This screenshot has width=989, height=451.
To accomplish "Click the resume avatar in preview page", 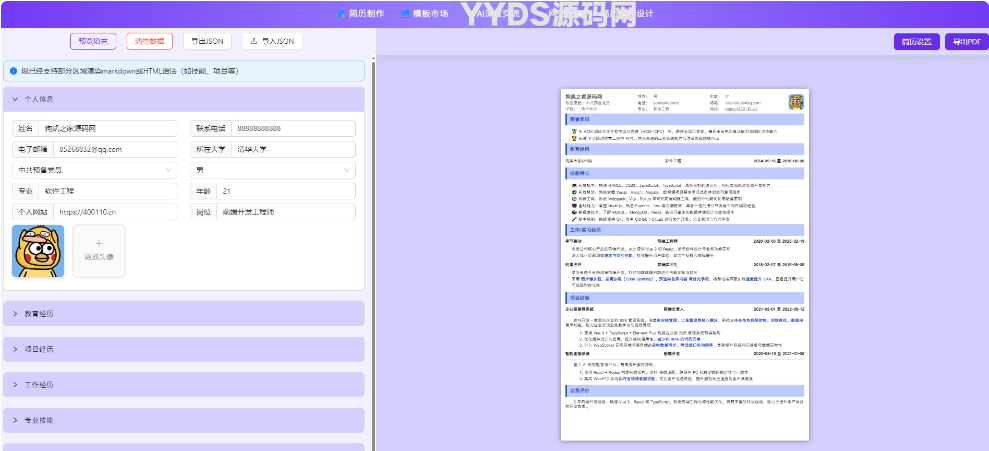I will point(796,102).
